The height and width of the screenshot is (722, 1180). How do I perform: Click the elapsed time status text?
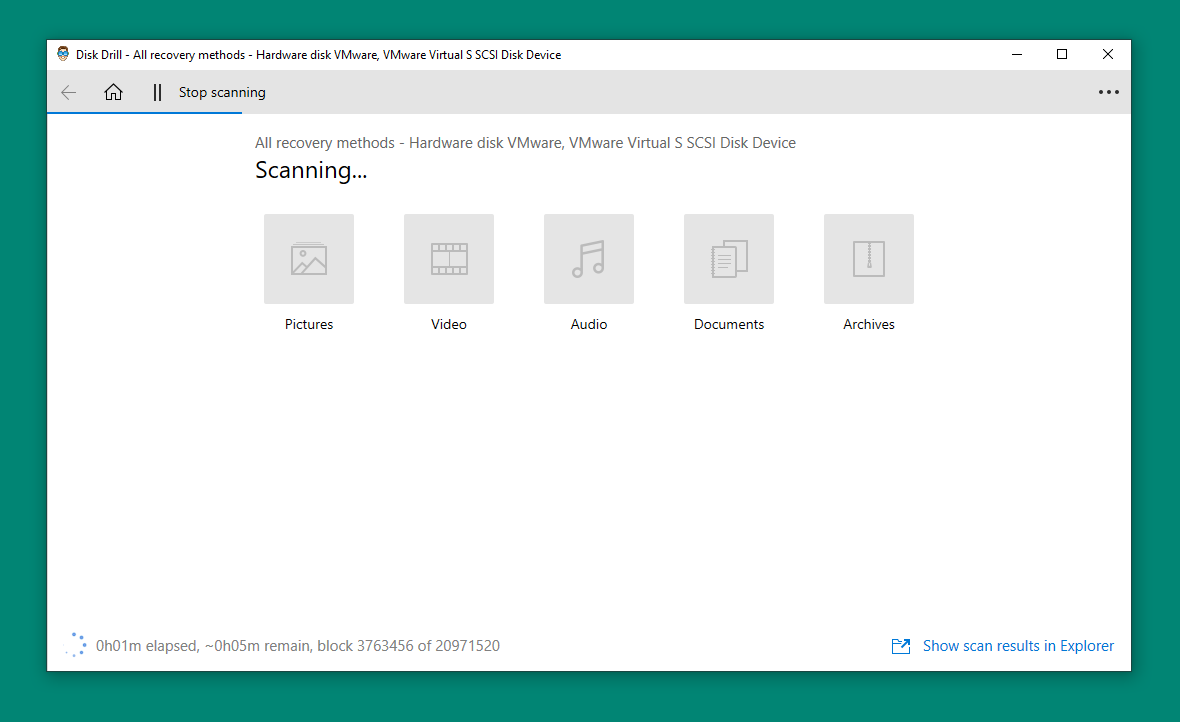click(298, 646)
